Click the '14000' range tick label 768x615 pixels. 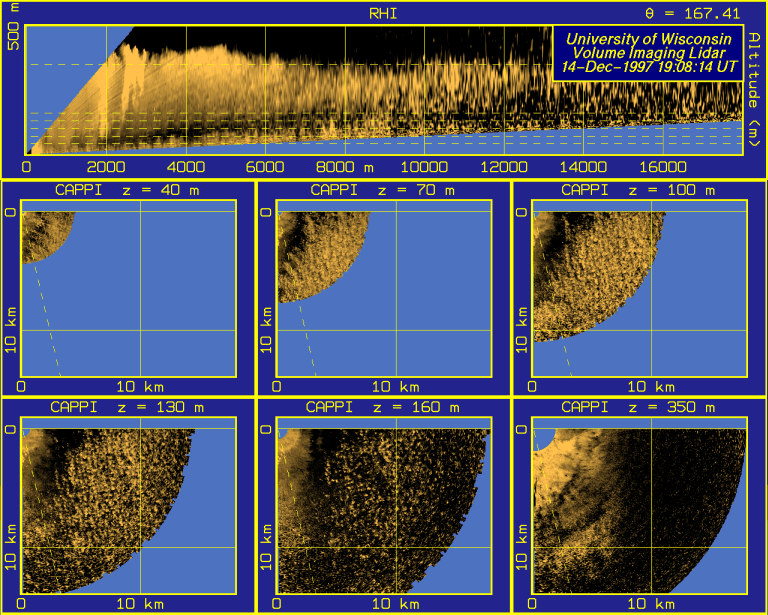coord(583,167)
